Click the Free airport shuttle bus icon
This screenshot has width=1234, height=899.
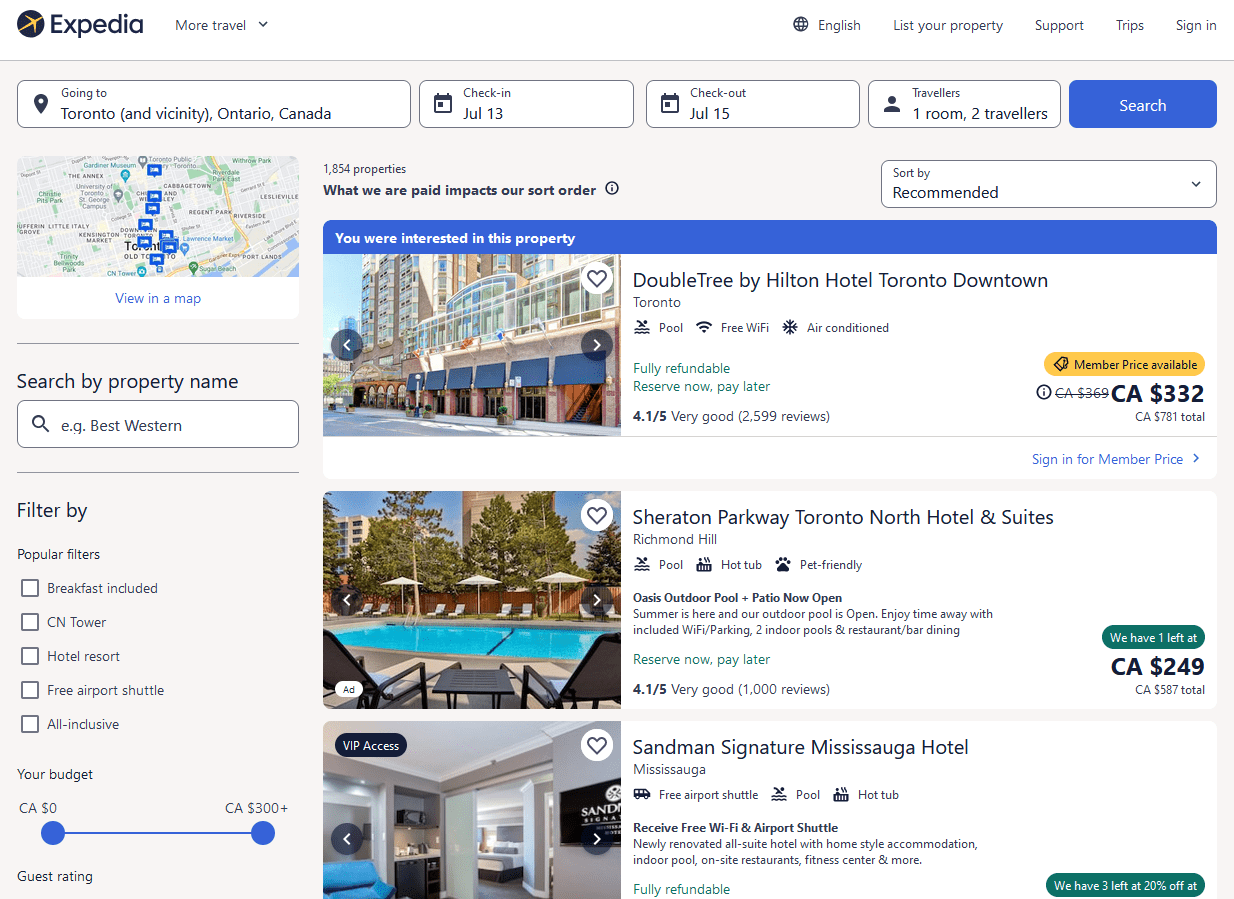pos(642,794)
